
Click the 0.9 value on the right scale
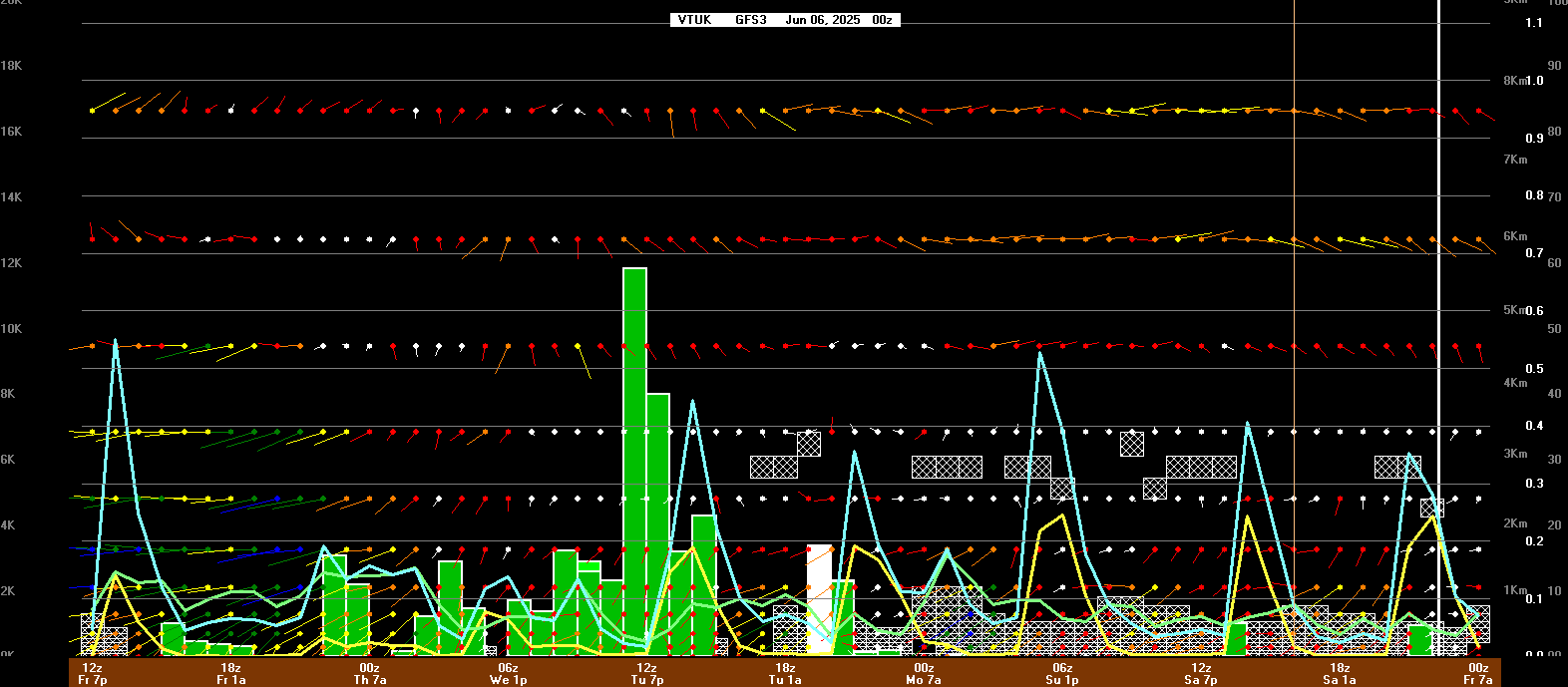1534,139
